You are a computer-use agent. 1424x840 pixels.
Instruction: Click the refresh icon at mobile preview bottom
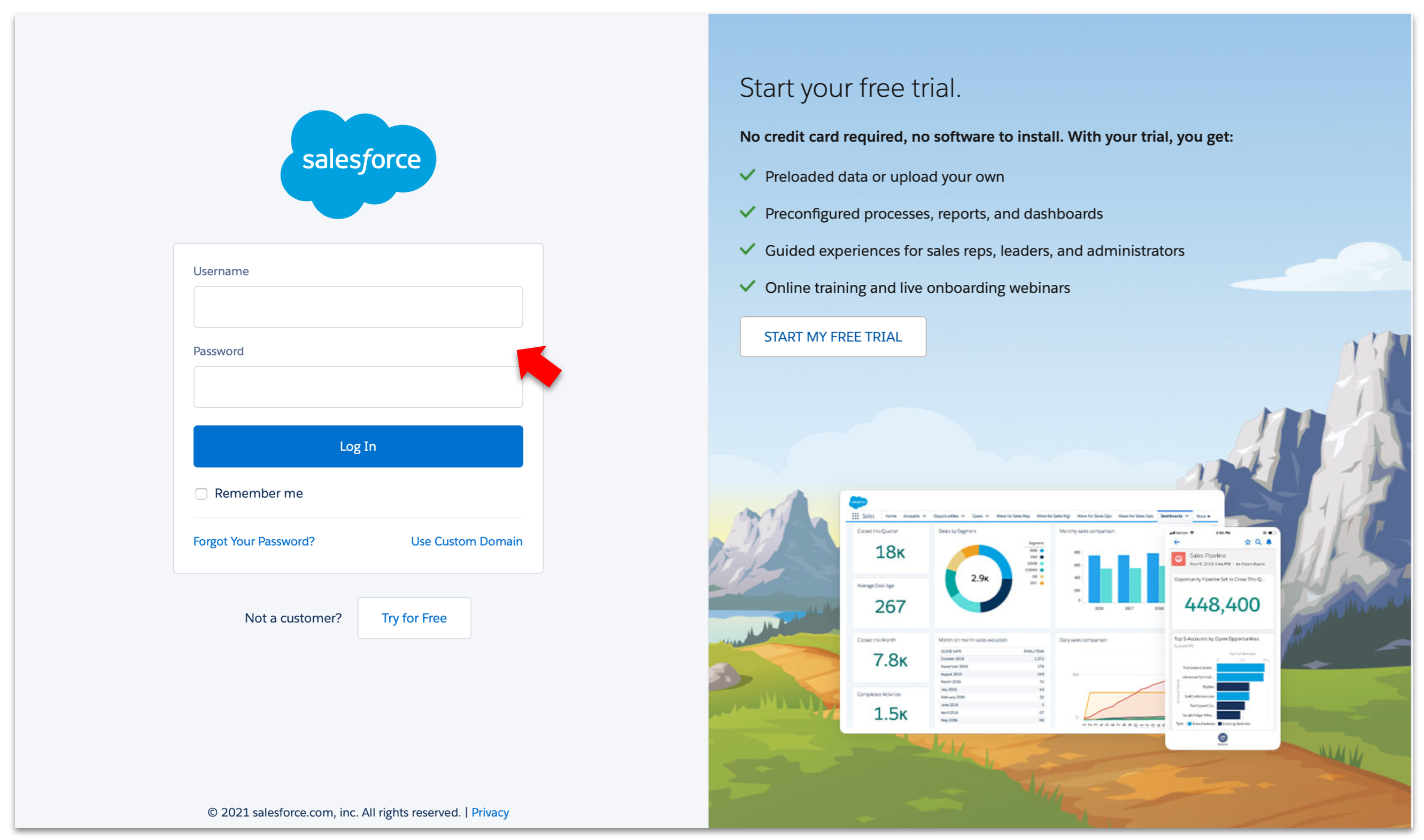pyautogui.click(x=1222, y=737)
